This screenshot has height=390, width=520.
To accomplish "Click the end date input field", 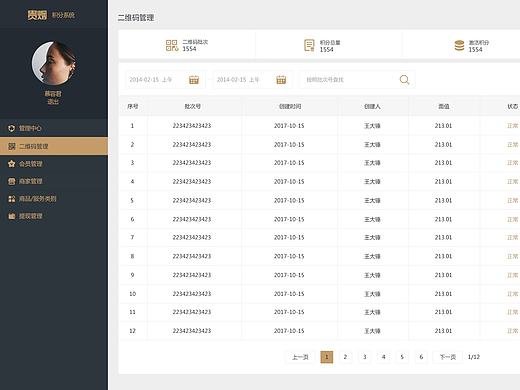I will 253,80.
